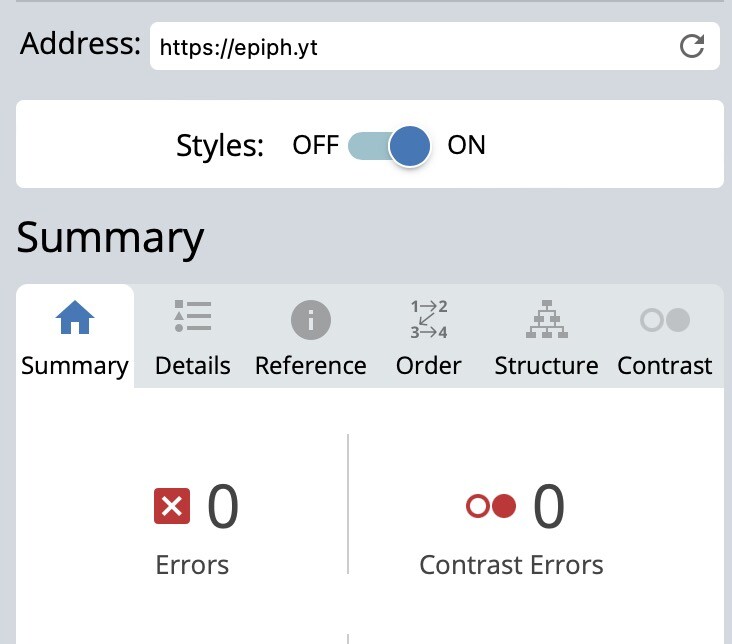Image resolution: width=732 pixels, height=644 pixels.
Task: Click the Address: label
Action: coord(80,43)
